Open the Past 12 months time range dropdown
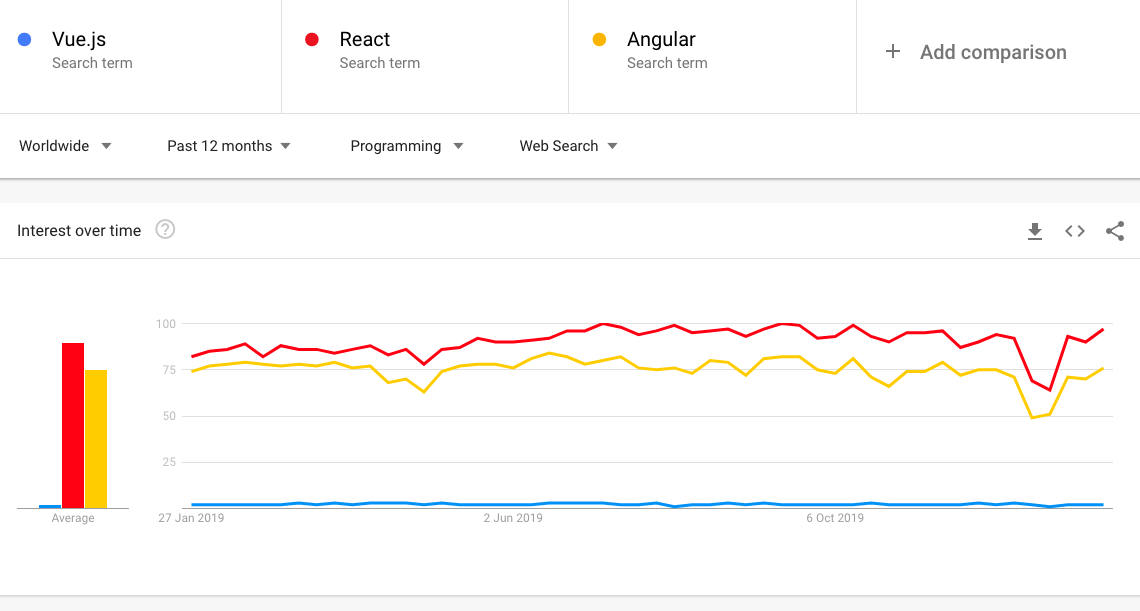The width and height of the screenshot is (1140, 611). click(x=228, y=146)
